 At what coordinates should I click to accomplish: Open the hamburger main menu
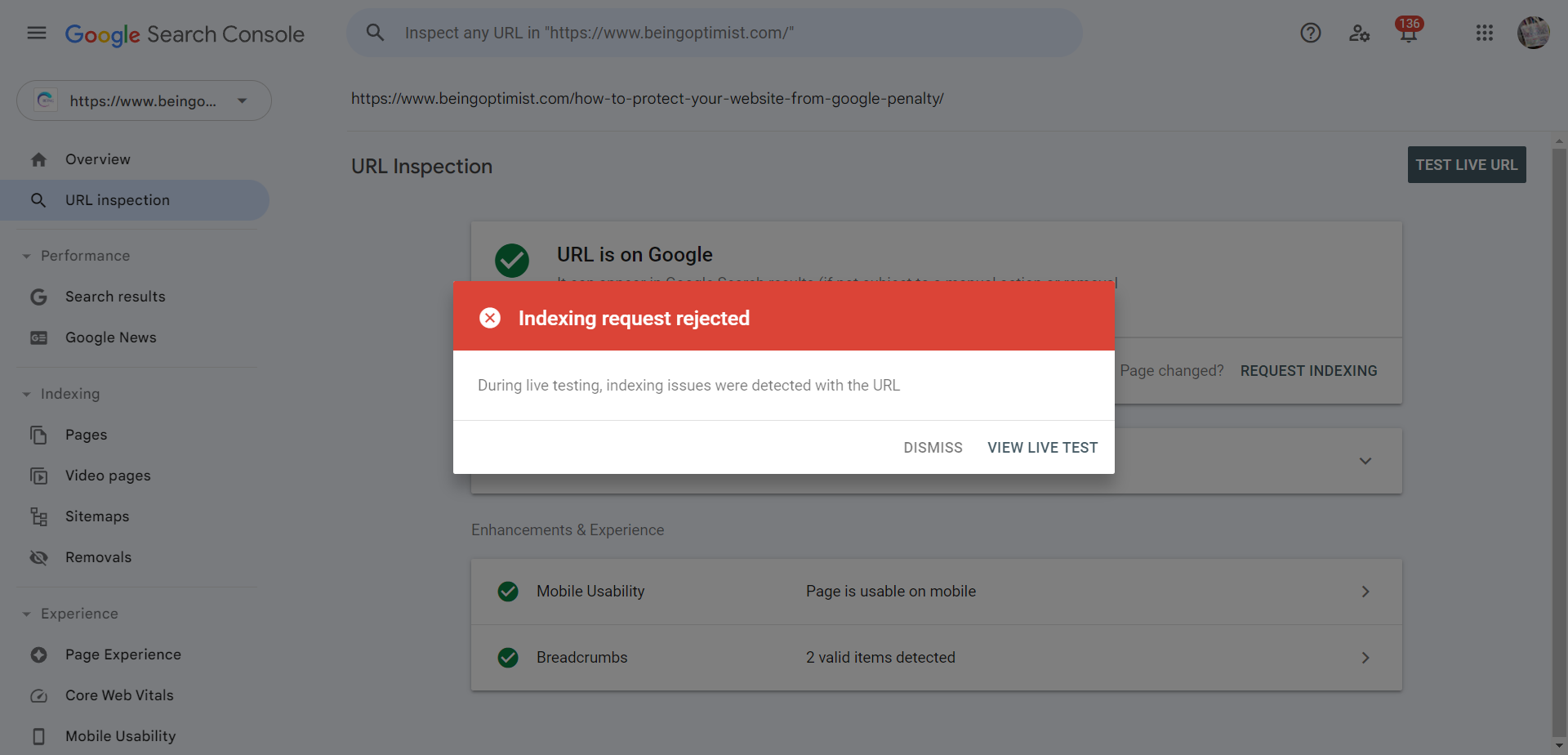pyautogui.click(x=37, y=33)
